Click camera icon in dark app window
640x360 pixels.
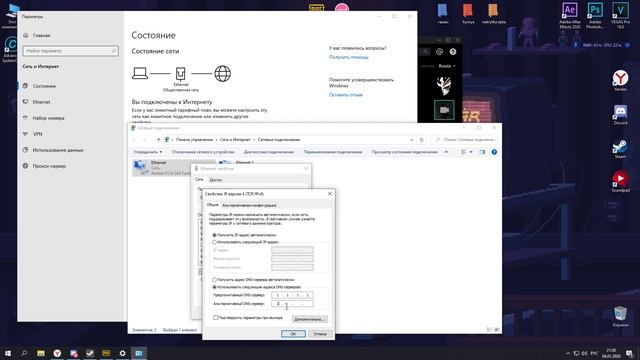[x=444, y=110]
